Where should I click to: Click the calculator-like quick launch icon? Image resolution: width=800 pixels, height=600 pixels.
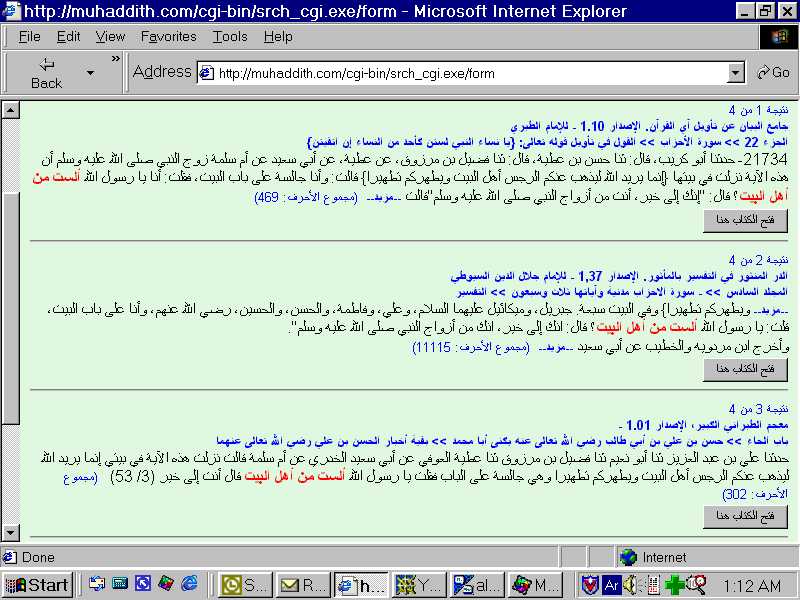click(x=120, y=584)
